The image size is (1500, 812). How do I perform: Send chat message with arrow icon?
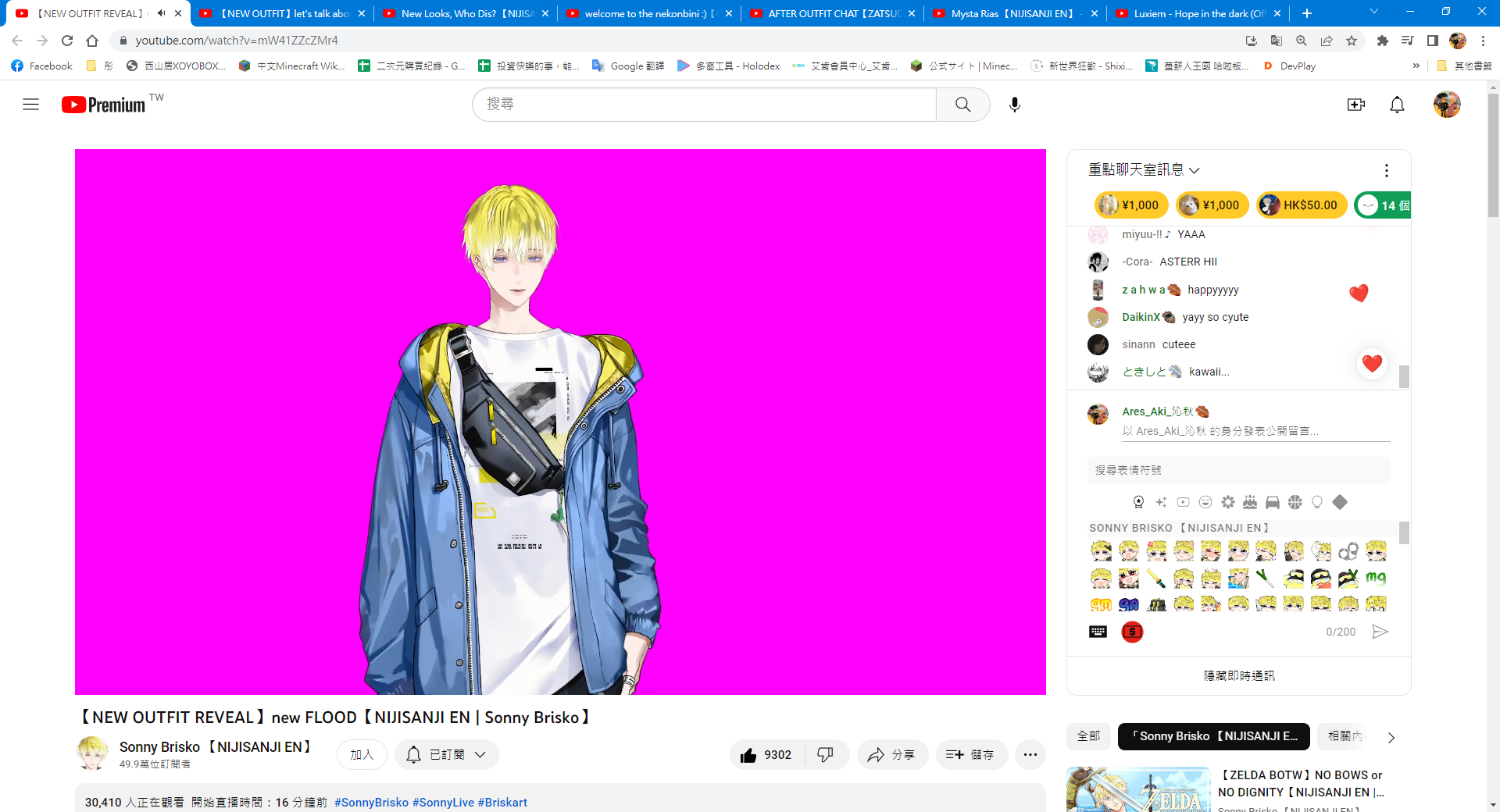tap(1380, 632)
